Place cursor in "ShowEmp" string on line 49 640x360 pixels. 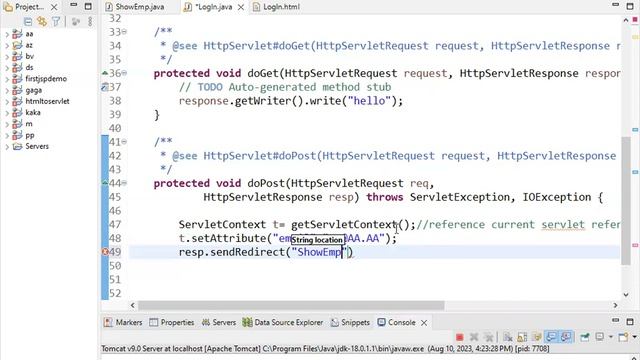[x=319, y=252]
